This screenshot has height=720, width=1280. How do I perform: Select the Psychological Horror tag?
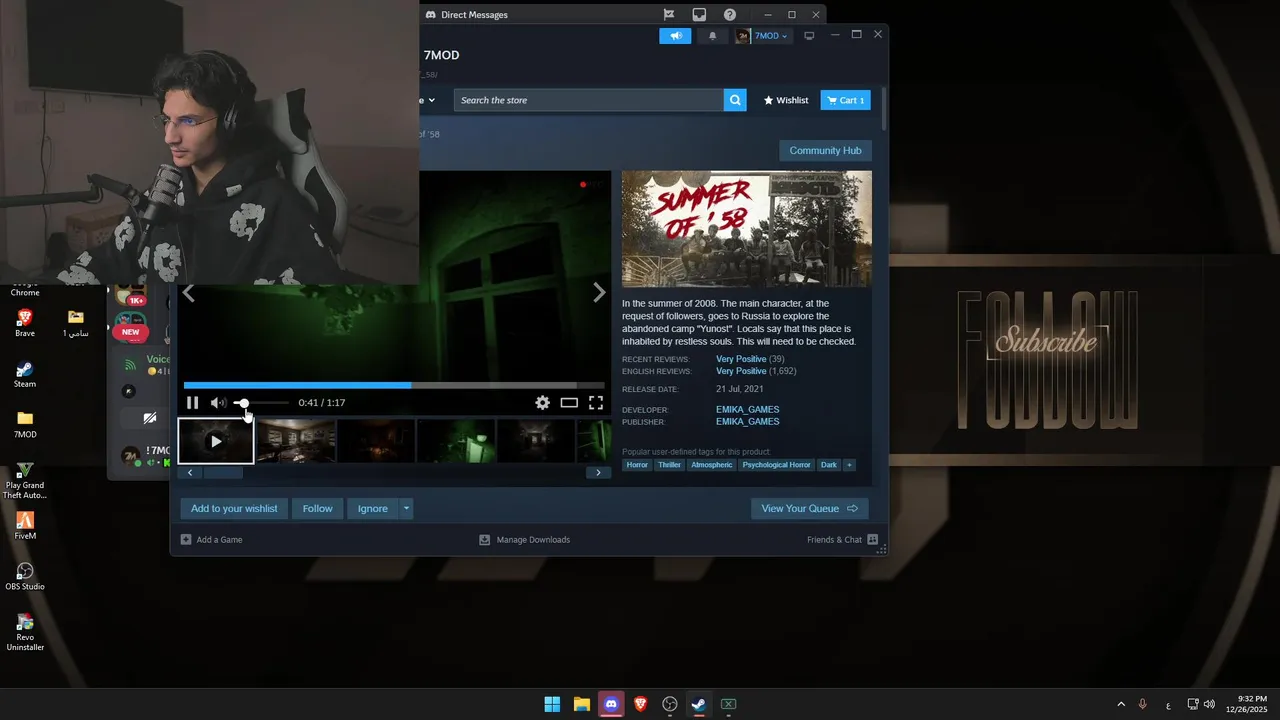click(x=776, y=465)
